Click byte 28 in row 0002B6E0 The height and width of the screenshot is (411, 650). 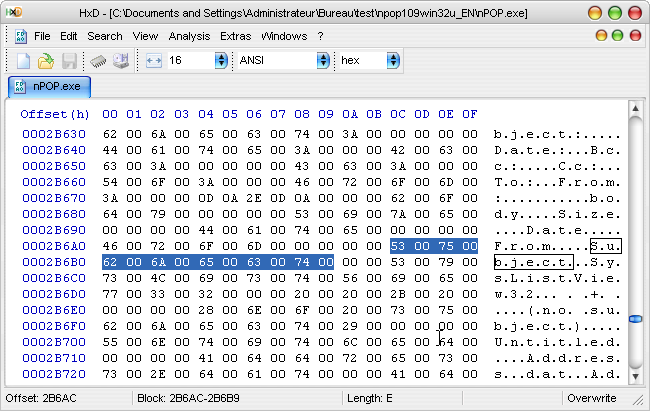(206, 310)
